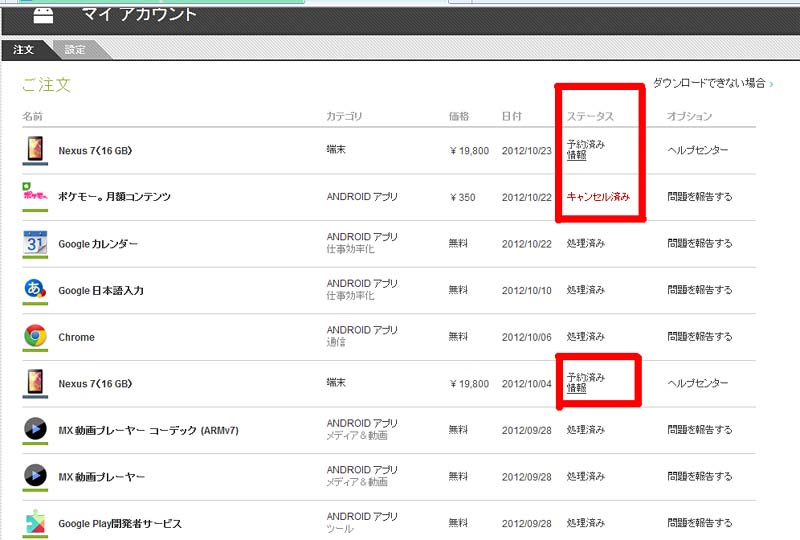Open the Google 日本語入力 order name
The width and height of the screenshot is (800, 540).
click(x=101, y=290)
